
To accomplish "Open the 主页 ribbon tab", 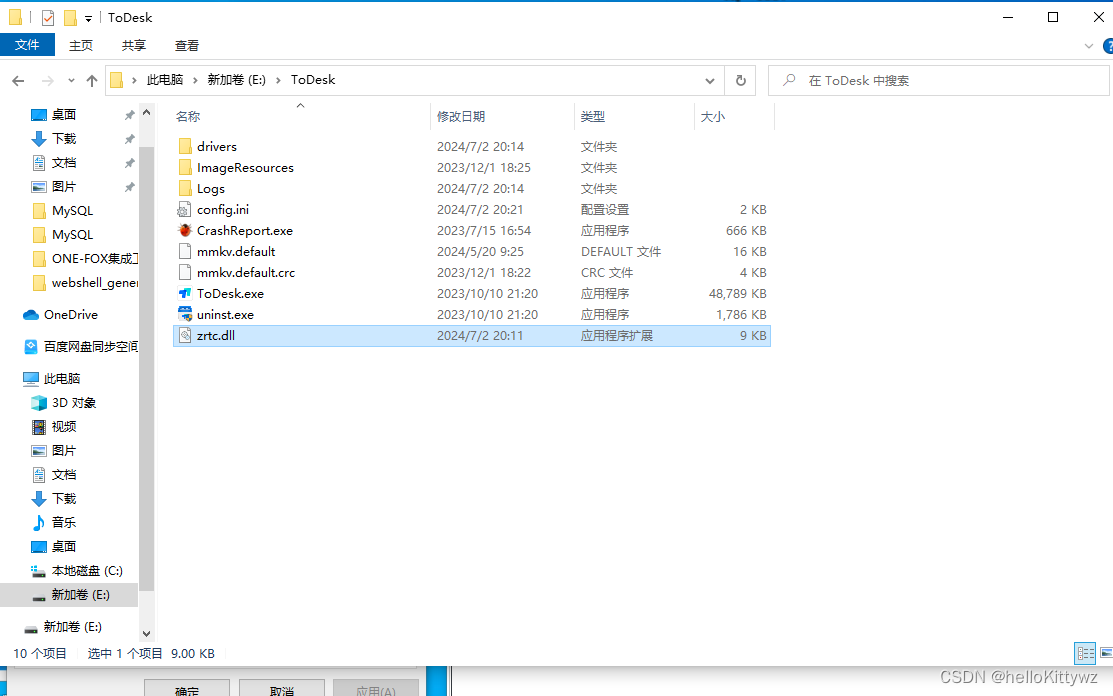I will tap(81, 45).
